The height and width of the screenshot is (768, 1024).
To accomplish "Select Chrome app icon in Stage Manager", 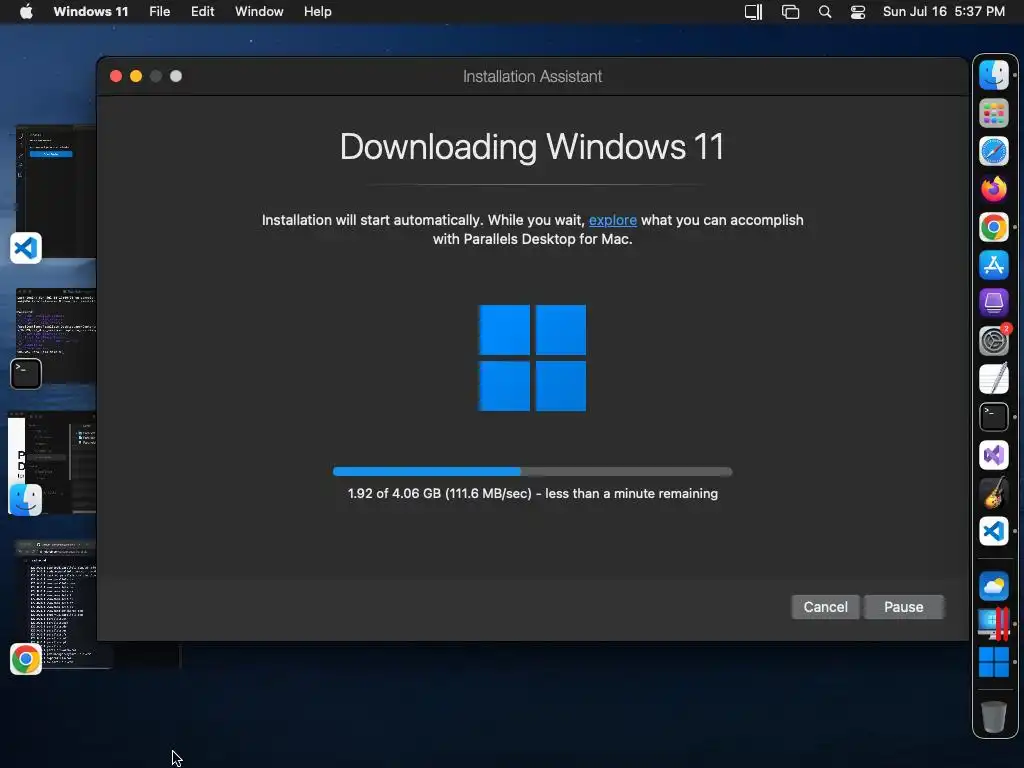I will [x=25, y=659].
